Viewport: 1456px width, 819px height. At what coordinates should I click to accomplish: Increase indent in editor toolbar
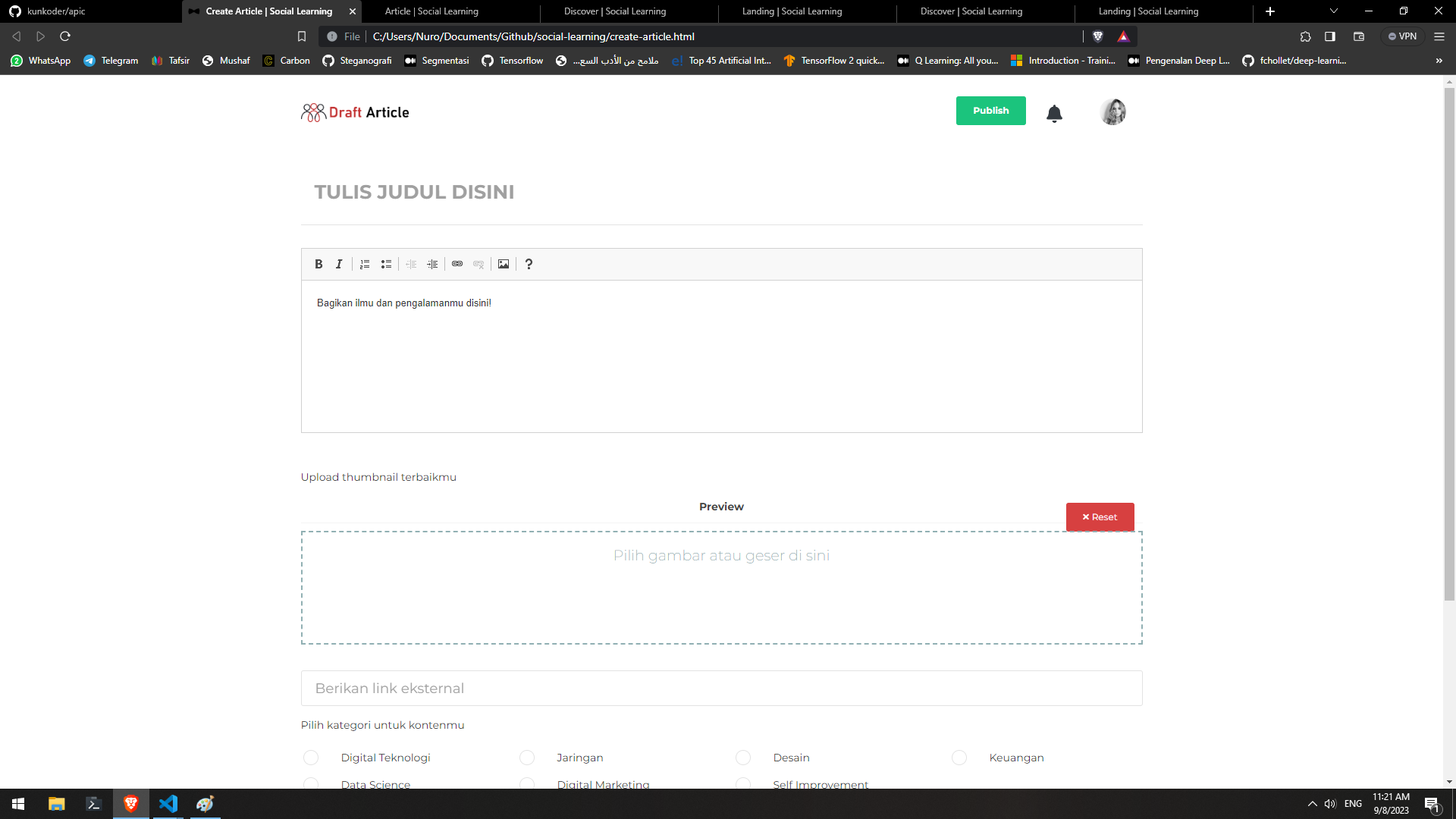pyautogui.click(x=432, y=264)
